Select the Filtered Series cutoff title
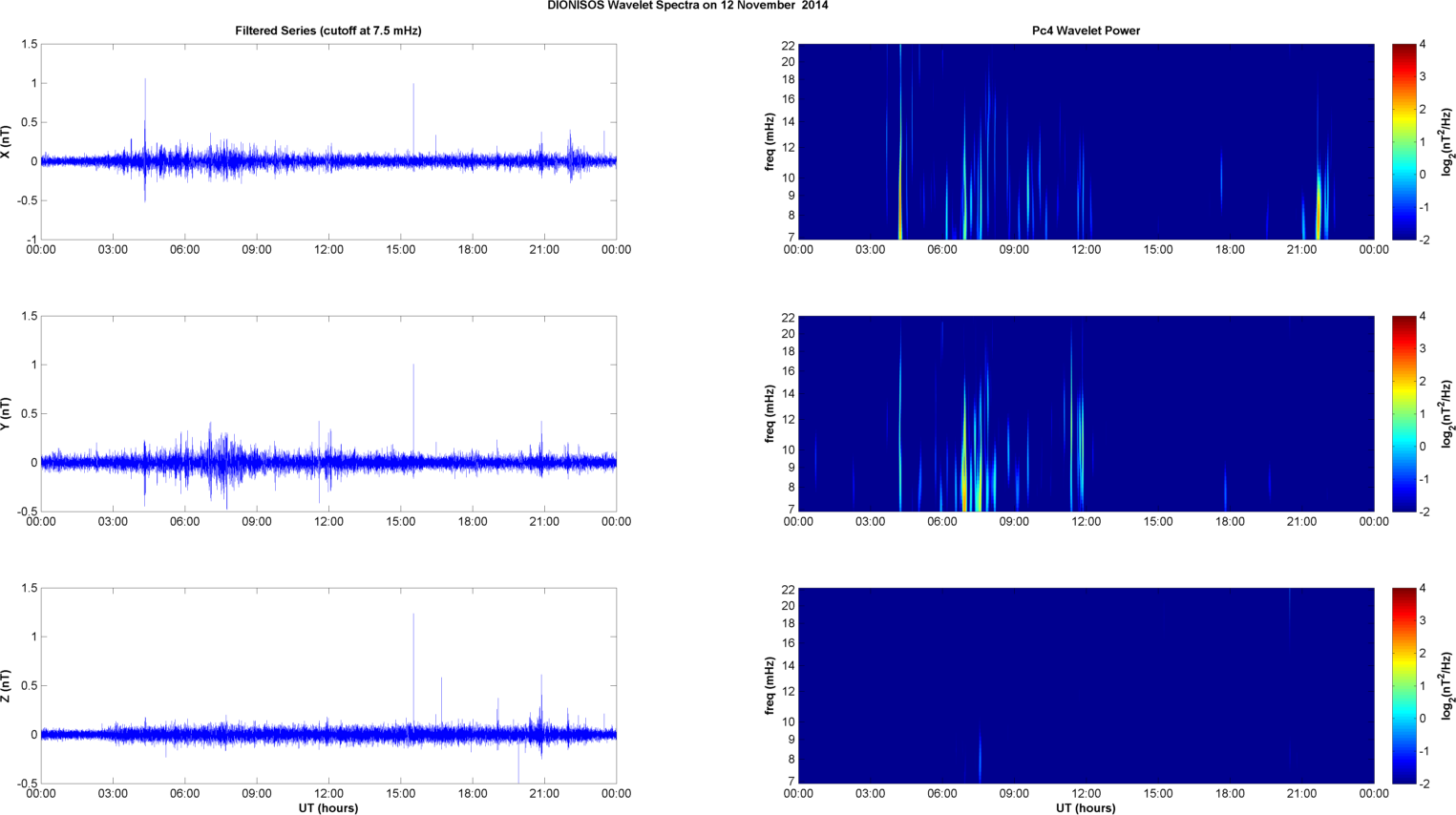 (x=328, y=31)
